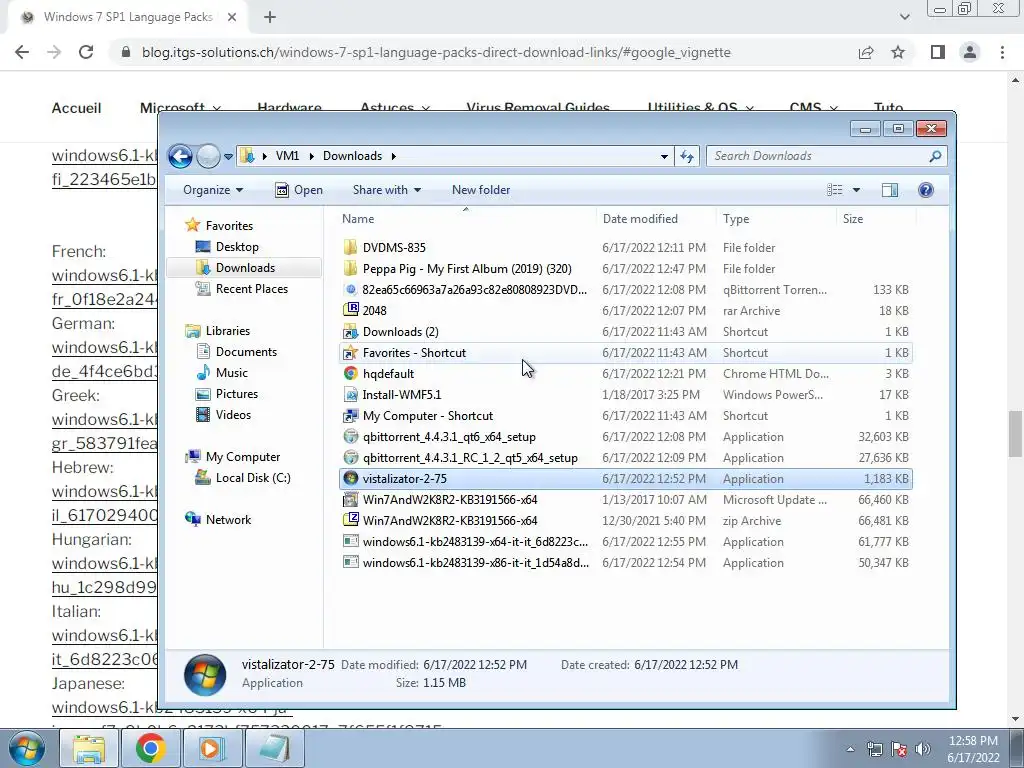Select the Downloads (2) shortcut icon

(351, 332)
